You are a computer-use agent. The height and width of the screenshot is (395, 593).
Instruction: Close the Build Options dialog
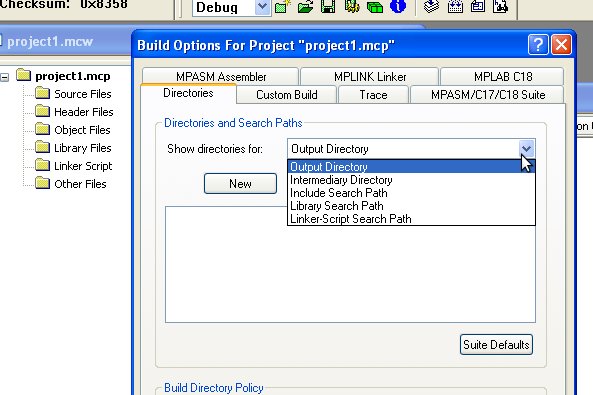pos(561,45)
